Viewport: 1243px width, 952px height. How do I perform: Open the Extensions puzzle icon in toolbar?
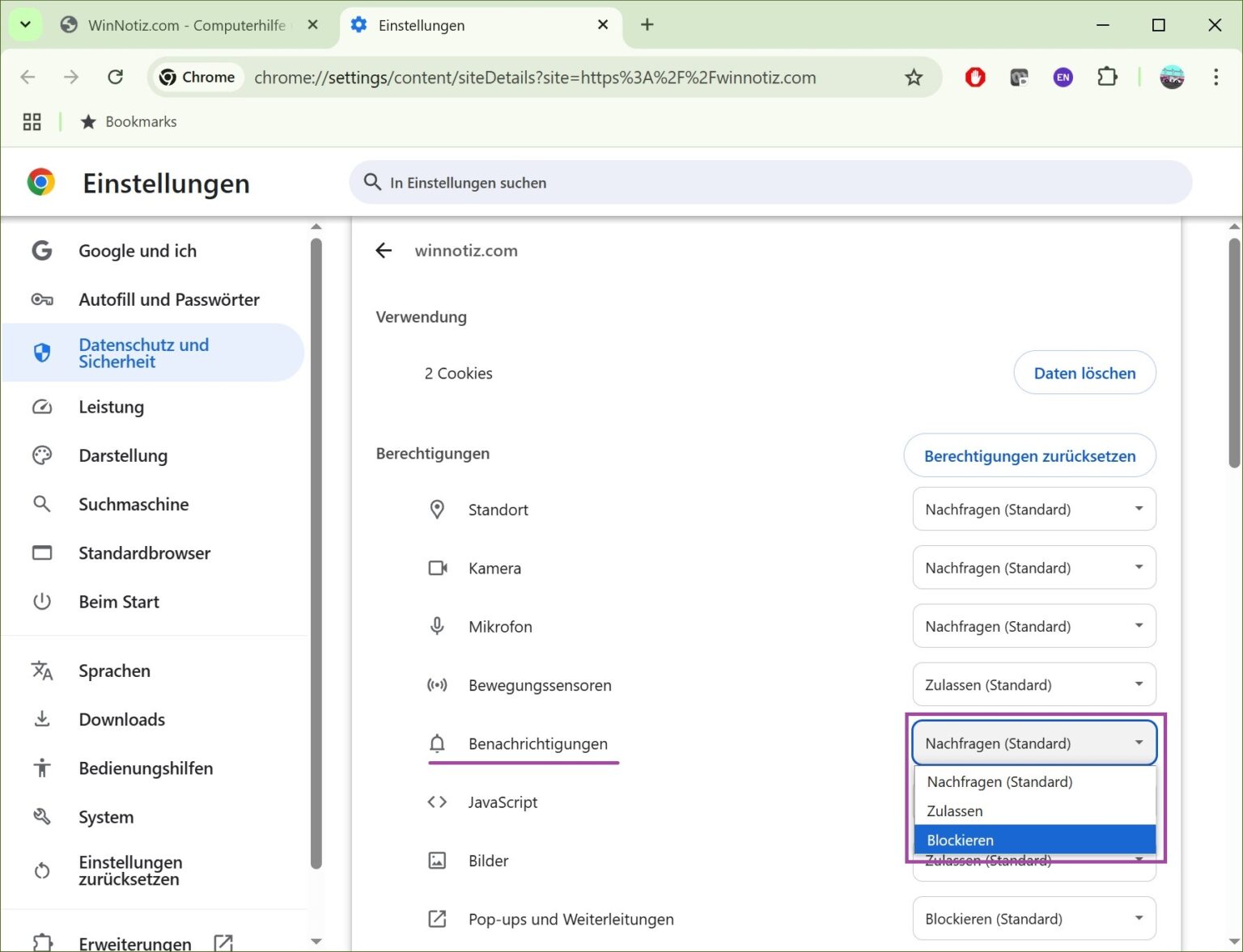pyautogui.click(x=1107, y=78)
